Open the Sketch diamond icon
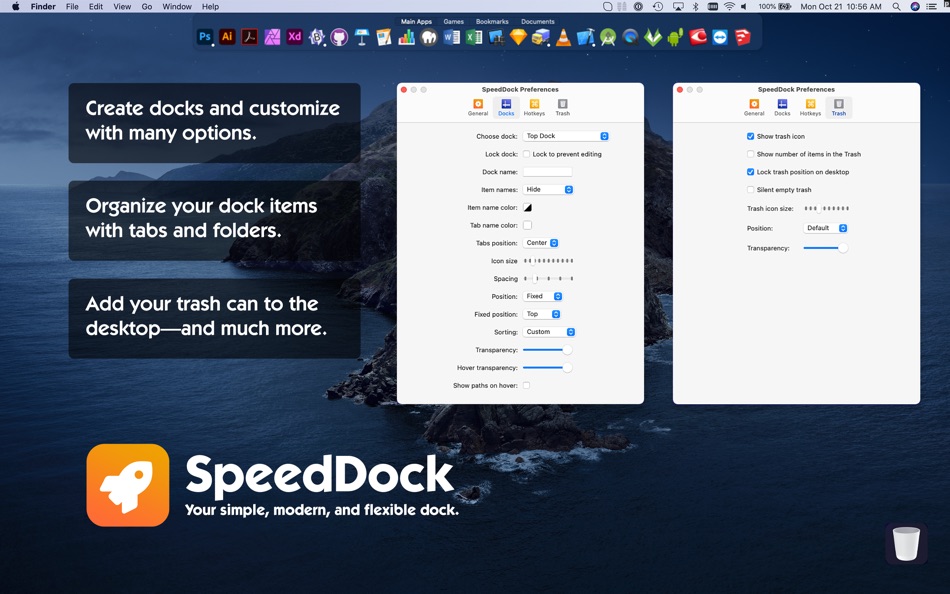 tap(518, 38)
